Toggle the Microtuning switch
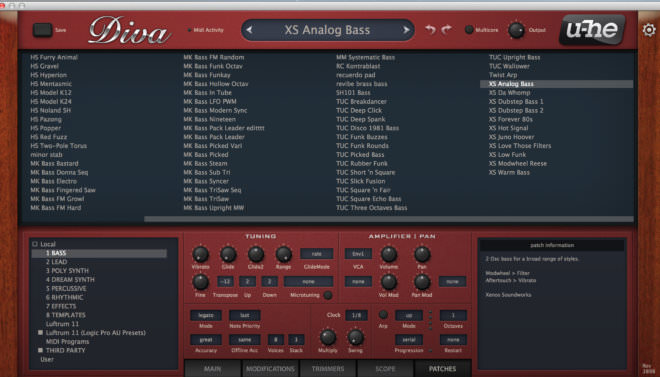This screenshot has width=660, height=377. 327,295
